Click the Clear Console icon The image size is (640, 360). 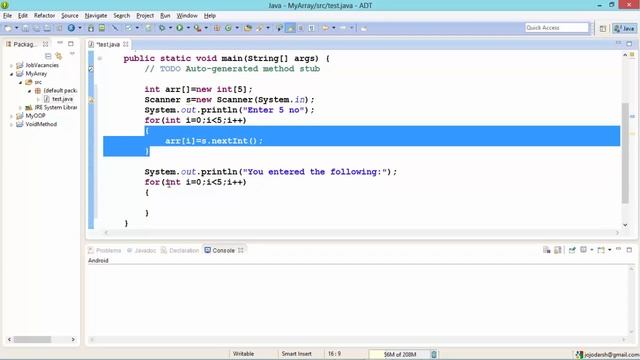pos(547,250)
